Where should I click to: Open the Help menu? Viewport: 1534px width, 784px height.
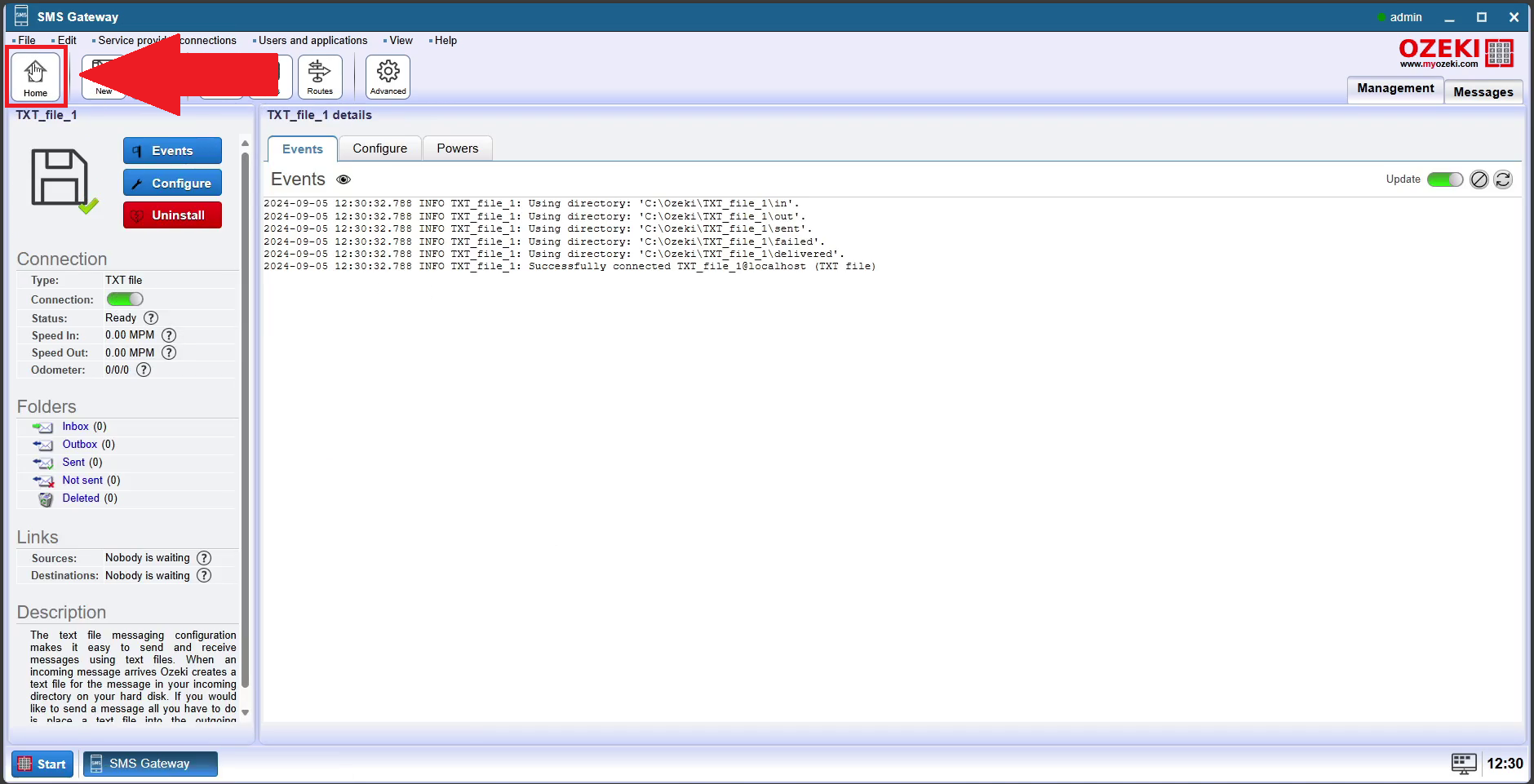[x=446, y=40]
